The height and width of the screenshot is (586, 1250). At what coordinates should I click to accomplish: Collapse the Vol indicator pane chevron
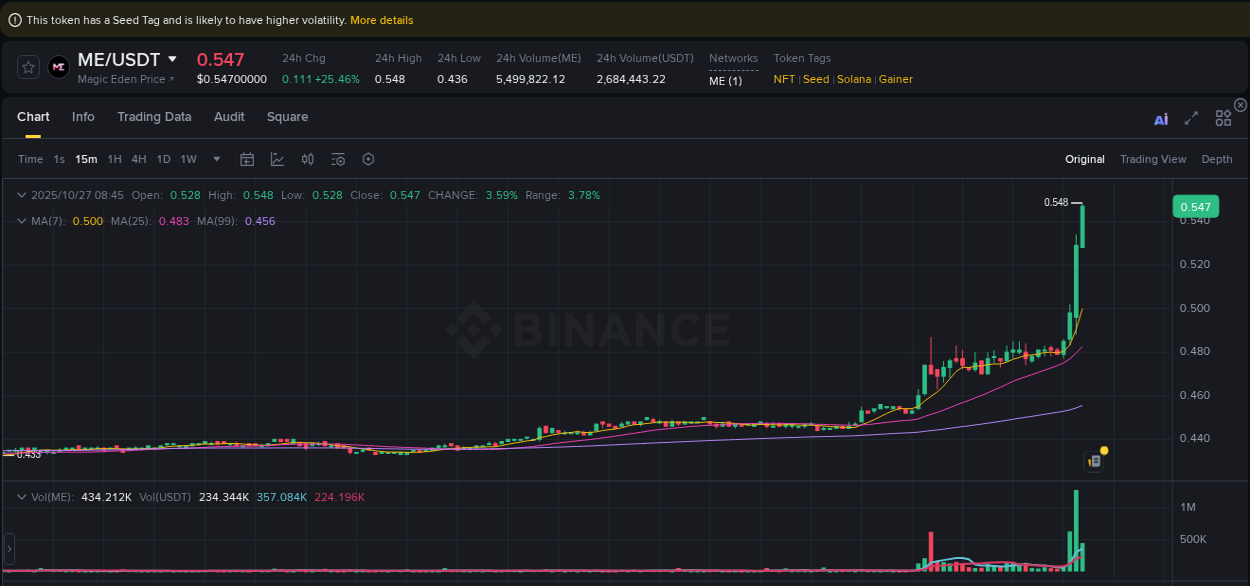tap(22, 497)
